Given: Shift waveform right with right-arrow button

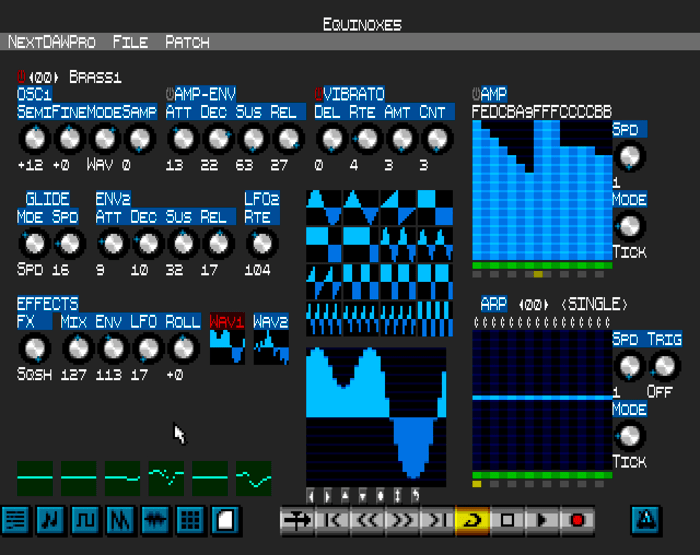Looking at the screenshot, I should [328, 496].
